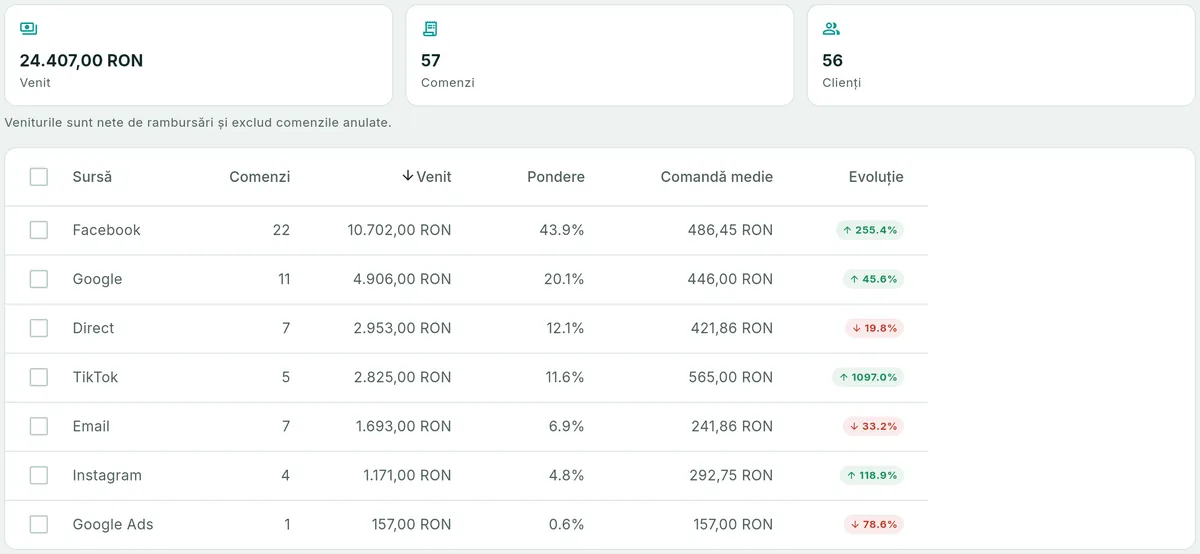Click the Instagram source name
Screen dimensions: 1200x554
tap(107, 475)
